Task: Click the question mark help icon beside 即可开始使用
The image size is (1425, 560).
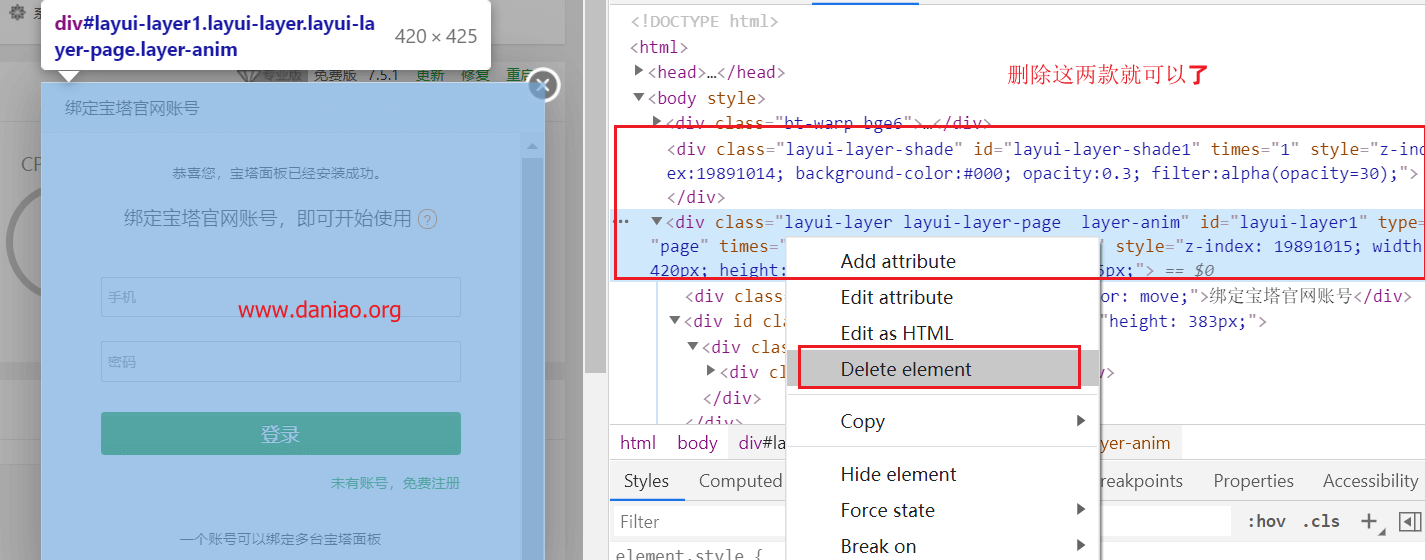Action: coord(427,219)
